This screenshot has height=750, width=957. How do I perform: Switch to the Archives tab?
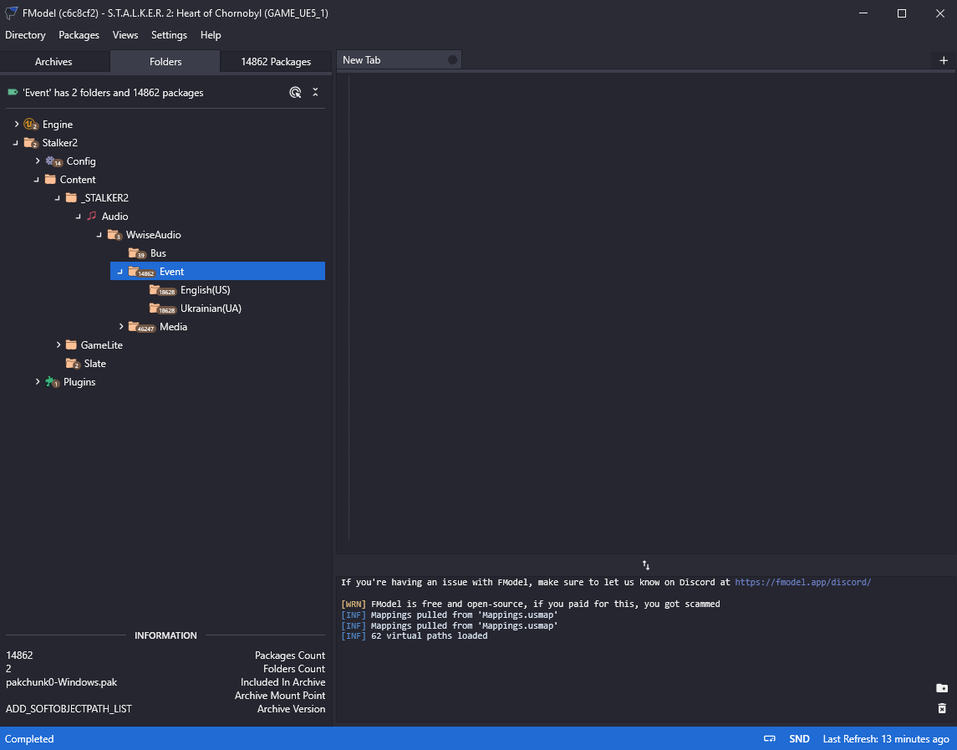(x=54, y=62)
